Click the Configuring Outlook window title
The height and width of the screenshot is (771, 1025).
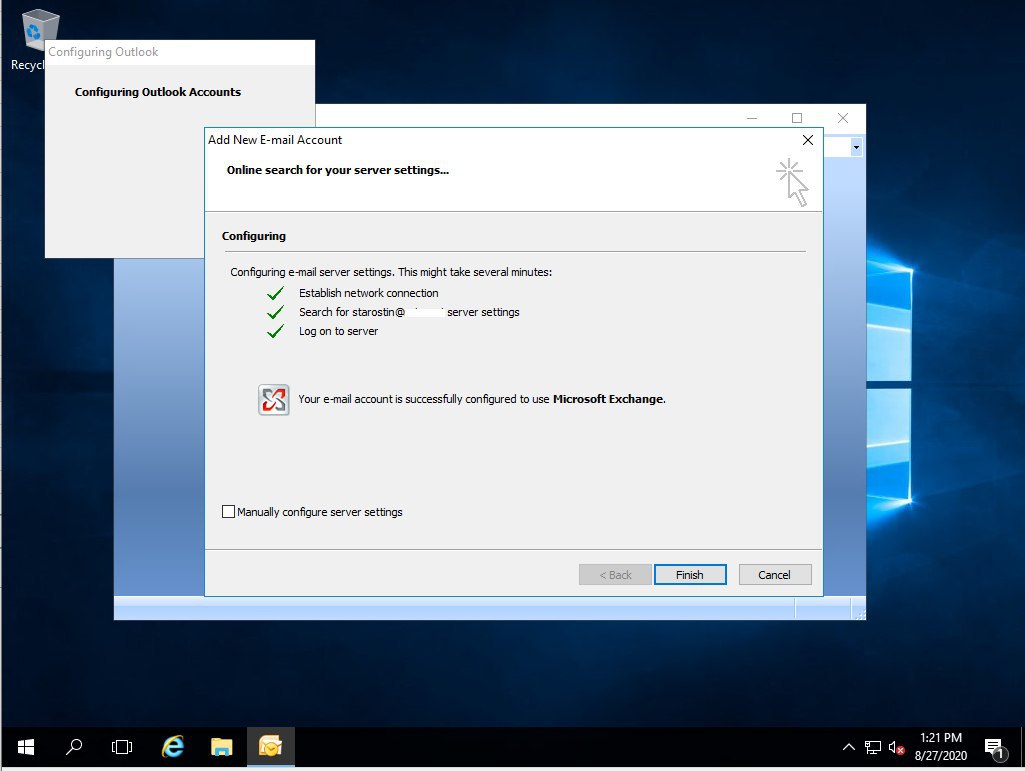point(103,52)
